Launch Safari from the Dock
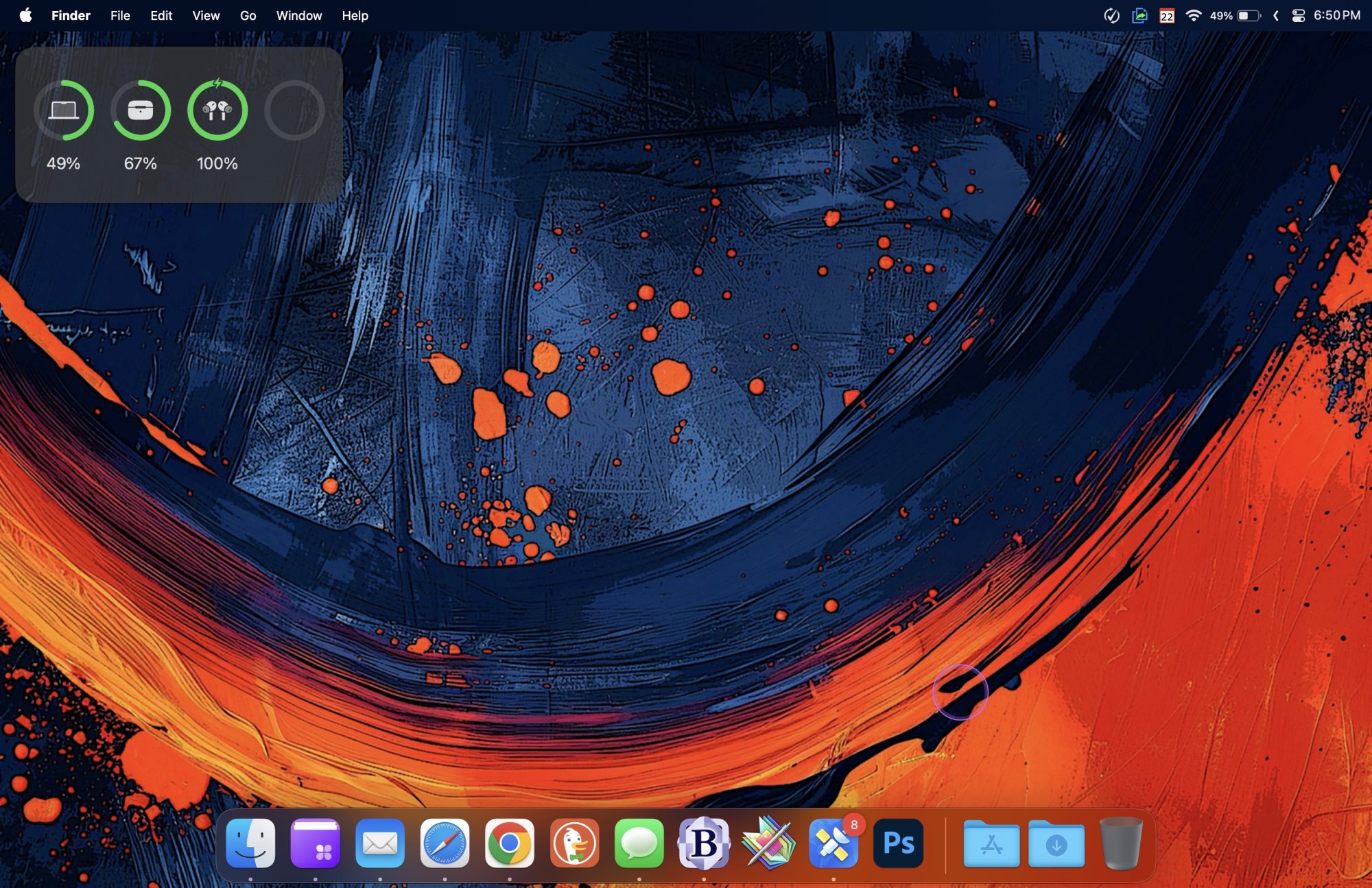The width and height of the screenshot is (1372, 888). click(x=445, y=843)
